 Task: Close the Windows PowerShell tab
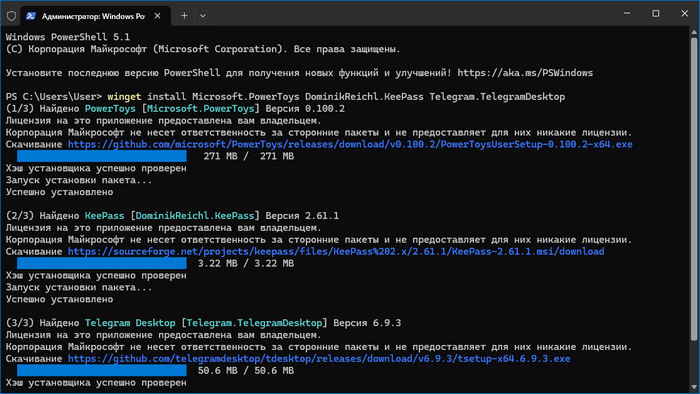158,16
